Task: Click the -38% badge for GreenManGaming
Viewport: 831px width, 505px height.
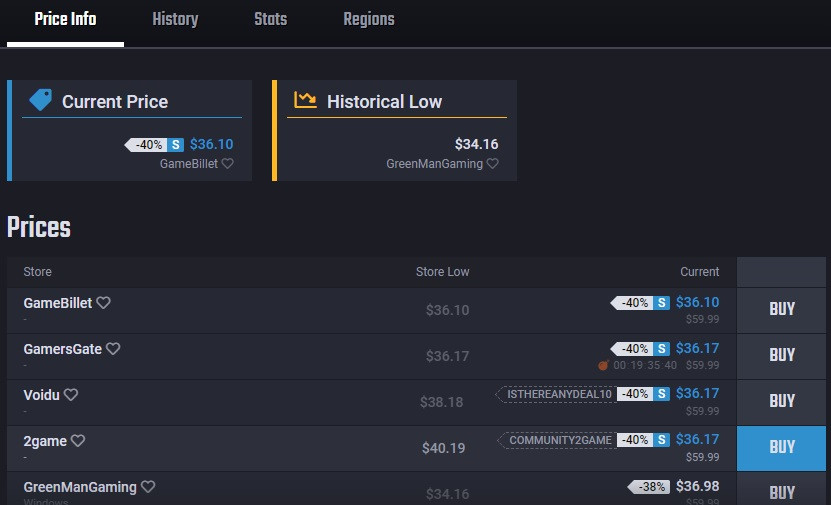Action: pos(649,486)
